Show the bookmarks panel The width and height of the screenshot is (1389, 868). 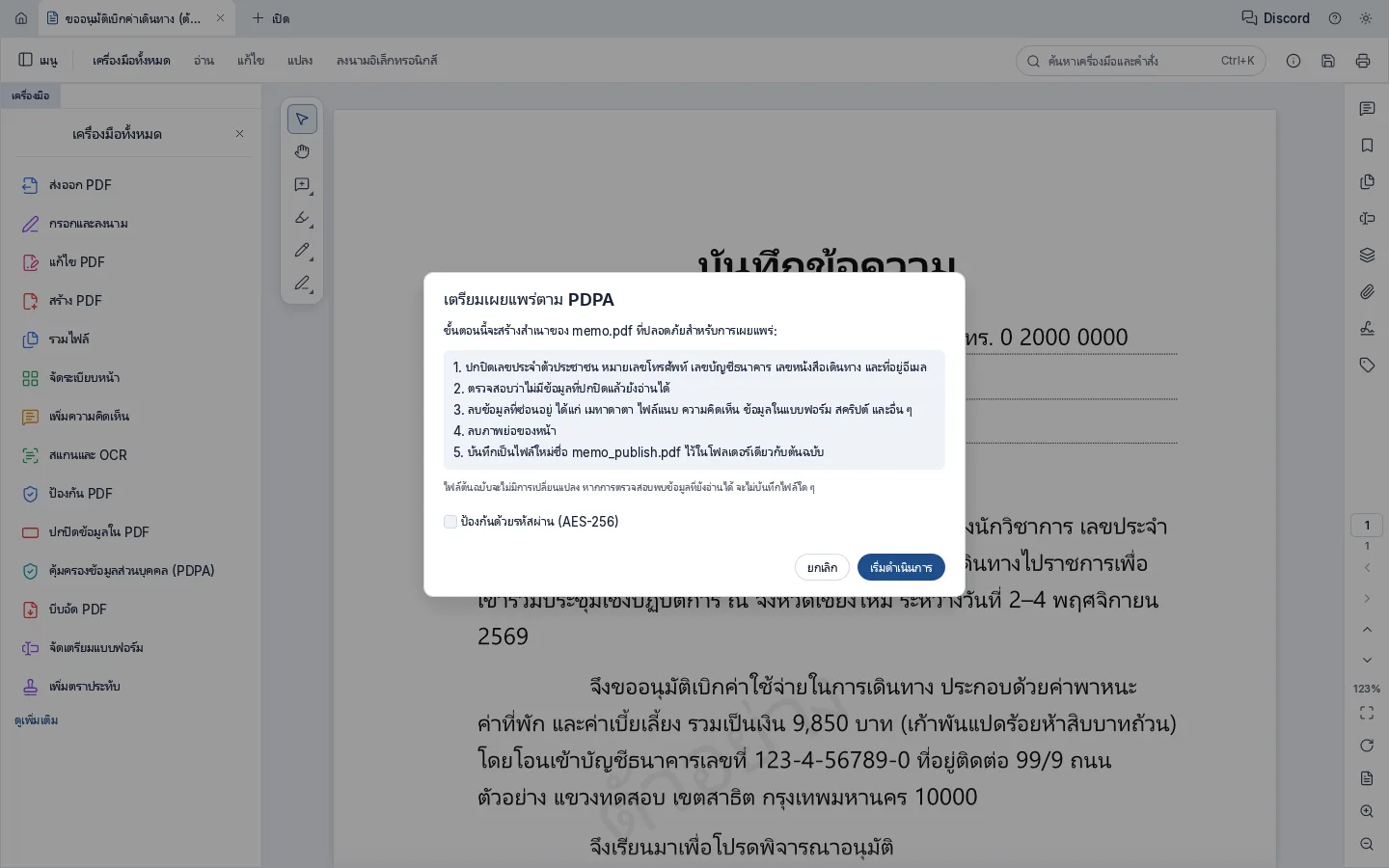coord(1367,146)
